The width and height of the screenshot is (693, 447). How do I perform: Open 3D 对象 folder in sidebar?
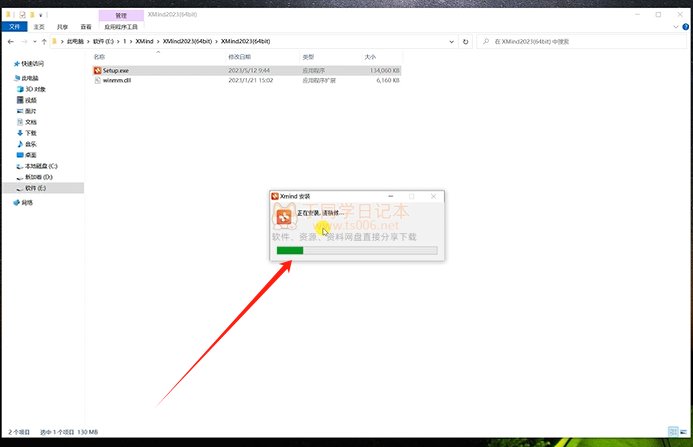[x=31, y=89]
